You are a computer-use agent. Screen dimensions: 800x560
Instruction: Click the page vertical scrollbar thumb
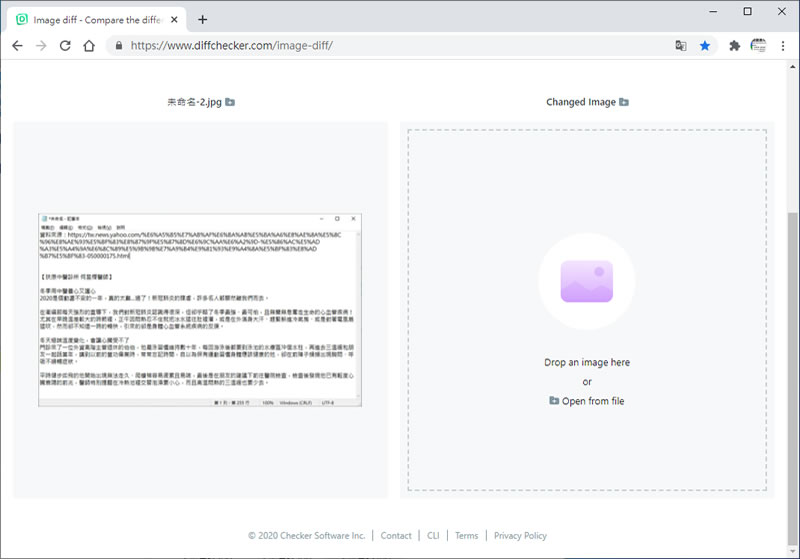click(792, 379)
